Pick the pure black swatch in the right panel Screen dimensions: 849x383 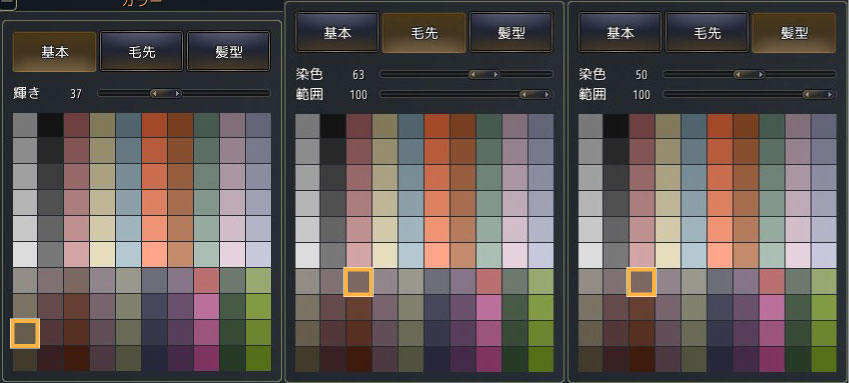point(616,126)
